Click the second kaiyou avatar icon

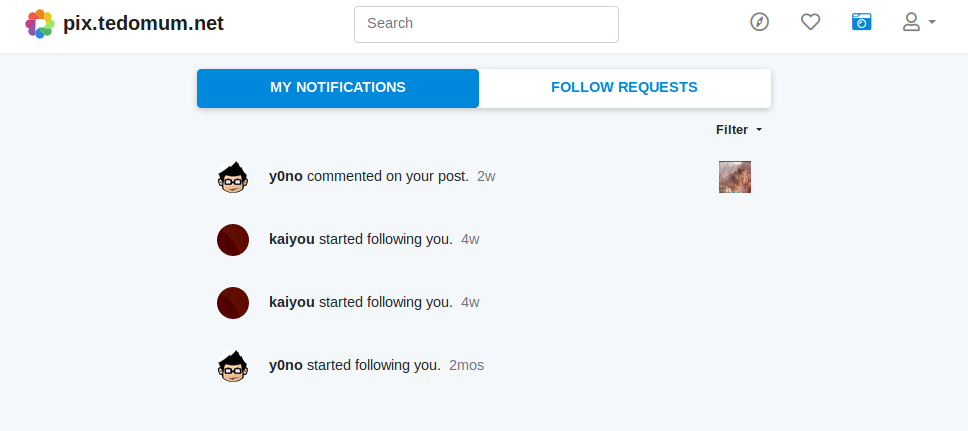coord(233,303)
